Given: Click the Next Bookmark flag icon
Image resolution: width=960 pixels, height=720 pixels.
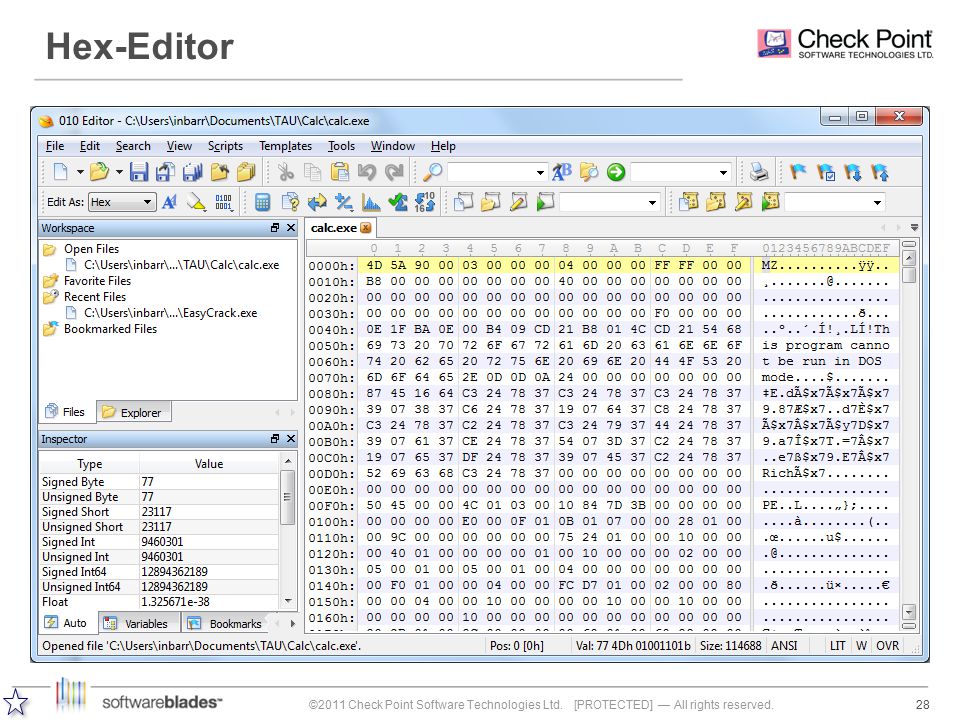Looking at the screenshot, I should 853,172.
